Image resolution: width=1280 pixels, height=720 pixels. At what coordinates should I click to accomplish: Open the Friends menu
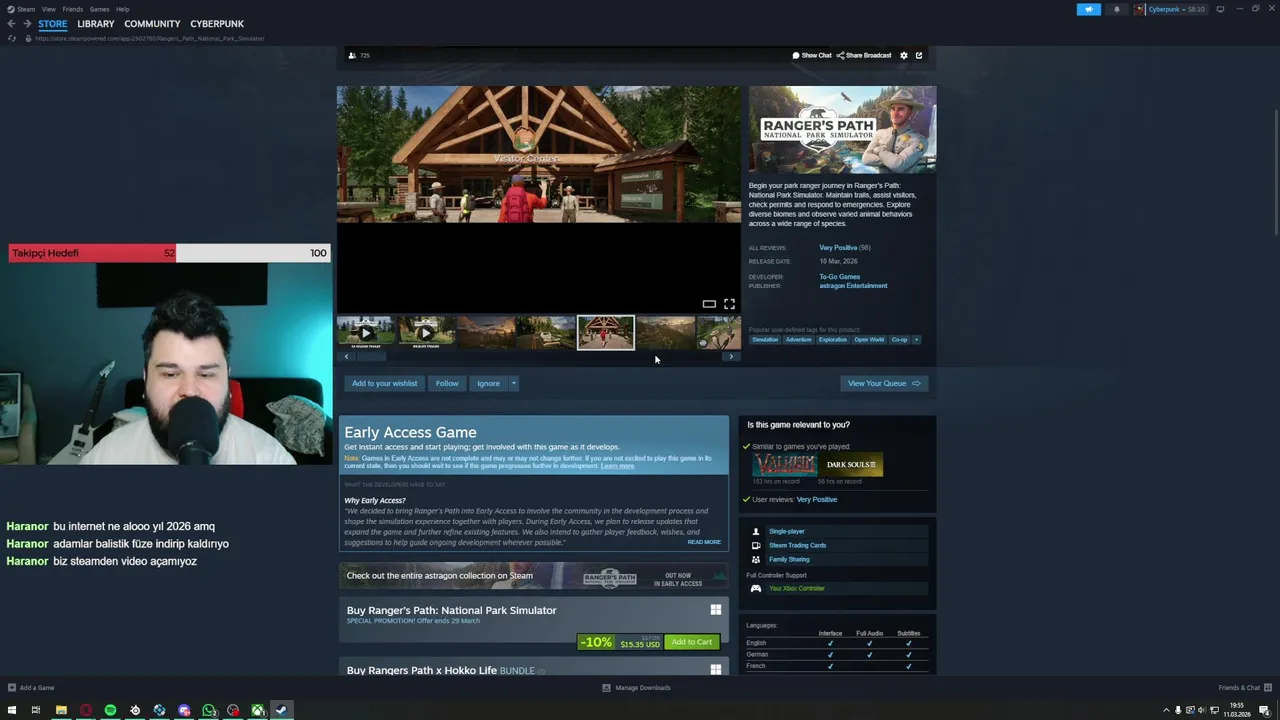(x=73, y=9)
